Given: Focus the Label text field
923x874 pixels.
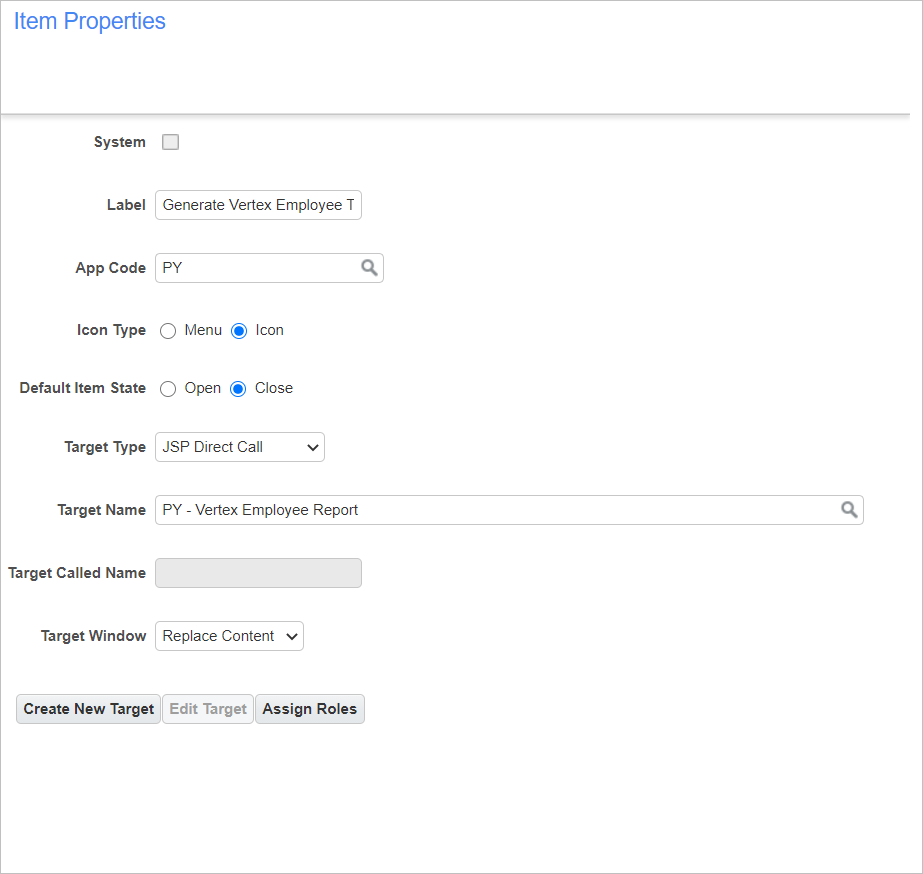Looking at the screenshot, I should (x=258, y=205).
